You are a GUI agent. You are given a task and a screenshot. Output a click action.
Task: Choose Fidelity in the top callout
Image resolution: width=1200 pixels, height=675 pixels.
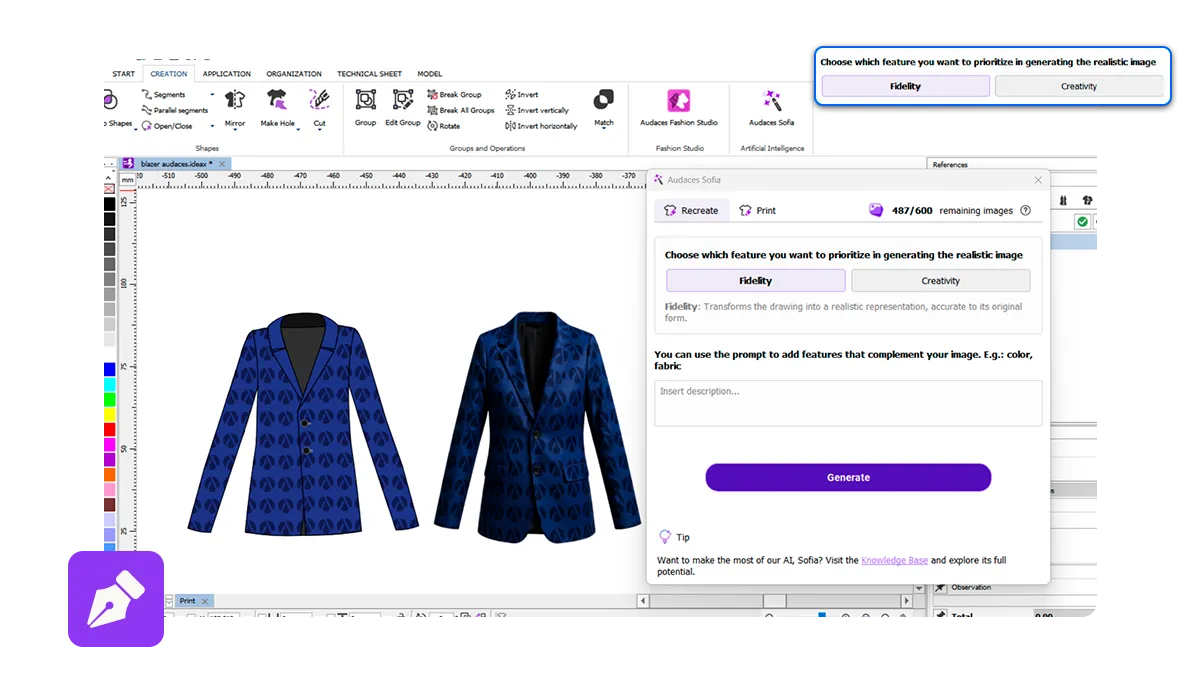click(x=906, y=86)
